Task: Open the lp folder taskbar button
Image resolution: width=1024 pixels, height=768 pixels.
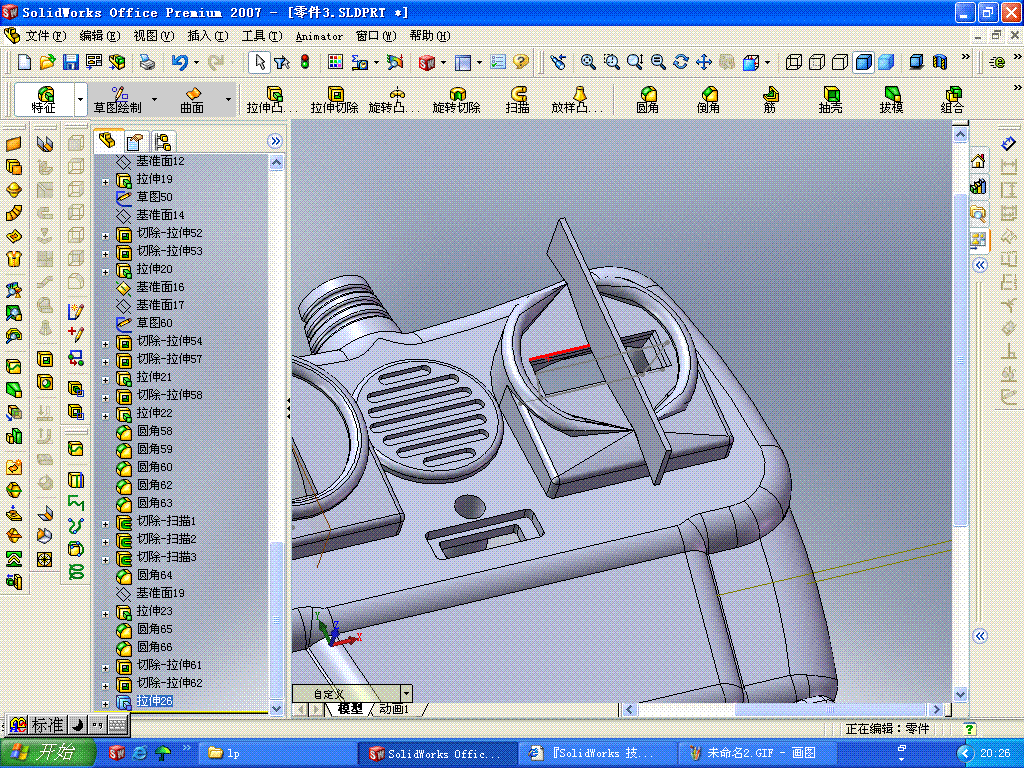Action: pyautogui.click(x=277, y=753)
